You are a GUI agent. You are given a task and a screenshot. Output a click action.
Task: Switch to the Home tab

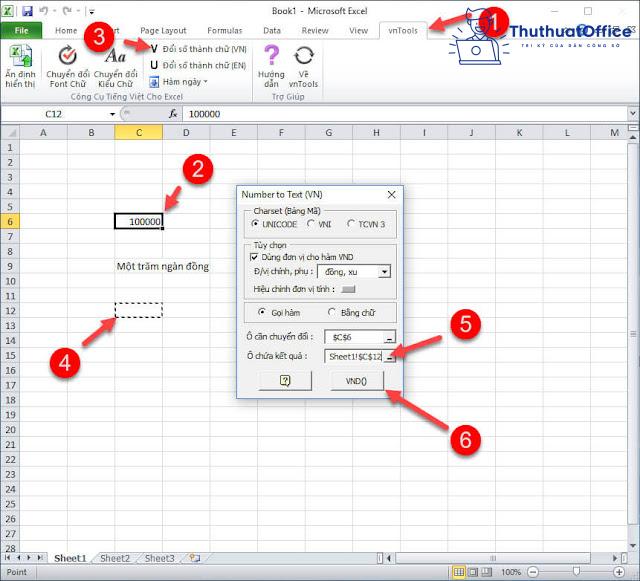click(x=66, y=31)
